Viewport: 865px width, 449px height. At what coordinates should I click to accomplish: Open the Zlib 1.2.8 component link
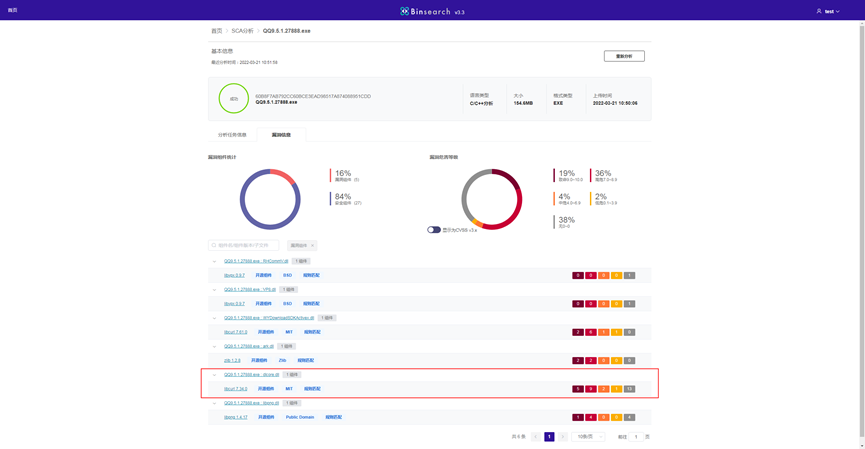[232, 360]
